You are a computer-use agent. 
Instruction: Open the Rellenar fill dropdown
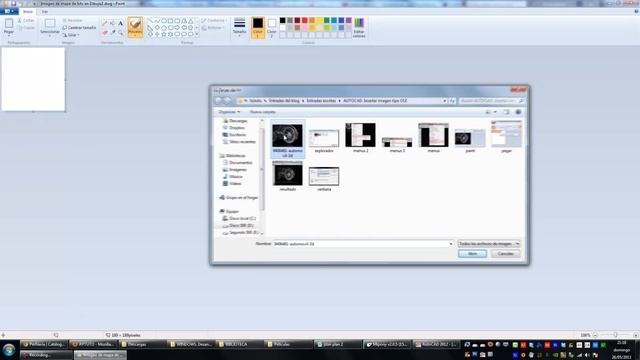[212, 28]
